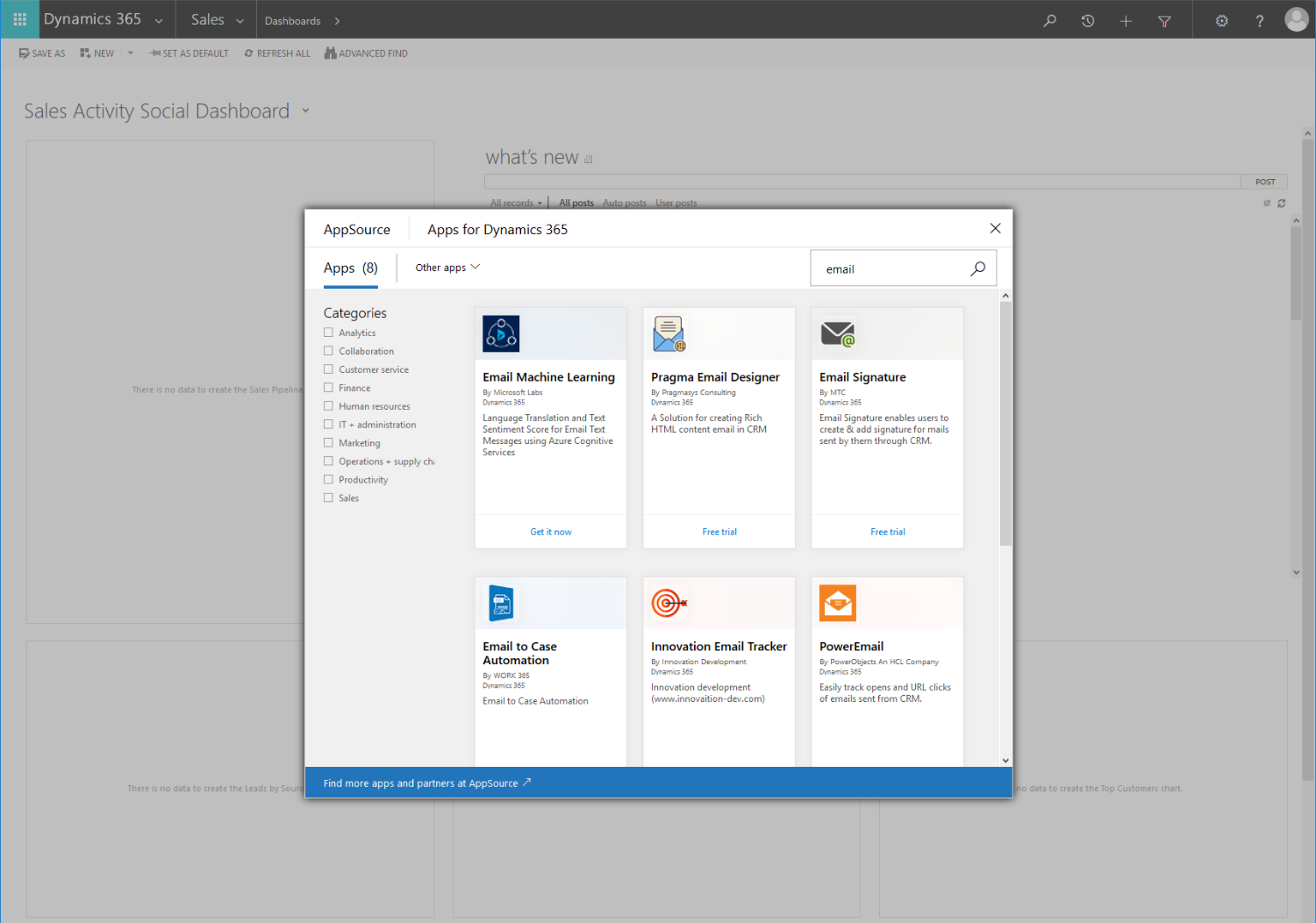This screenshot has width=1316, height=923.
Task: Click the what's new post text box
Action: [862, 182]
